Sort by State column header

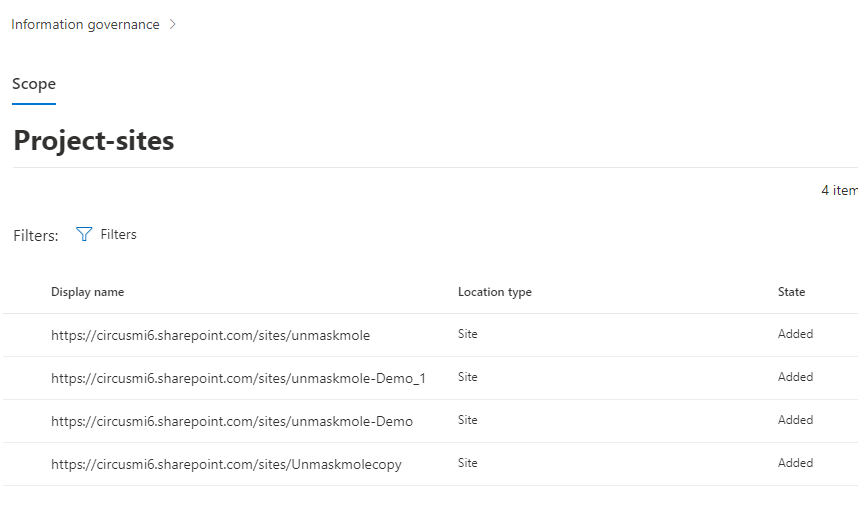coord(791,292)
